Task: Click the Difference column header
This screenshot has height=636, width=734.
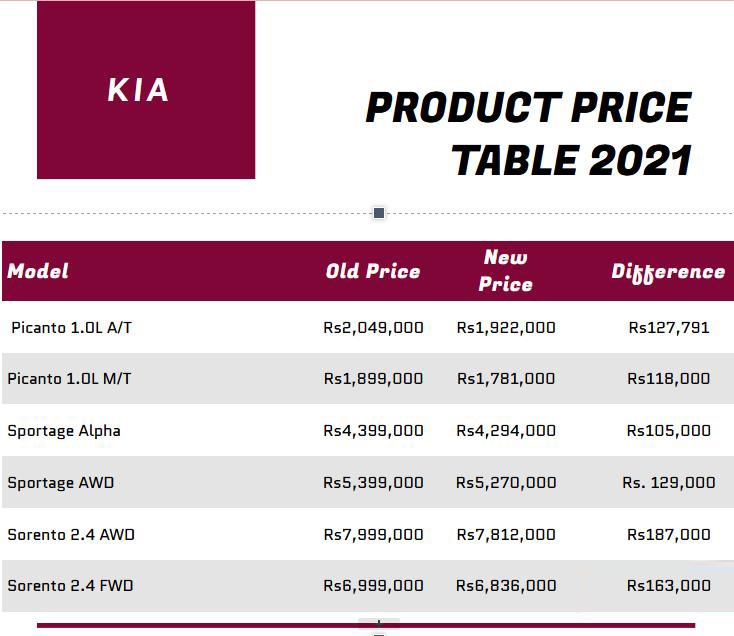Action: pos(668,272)
